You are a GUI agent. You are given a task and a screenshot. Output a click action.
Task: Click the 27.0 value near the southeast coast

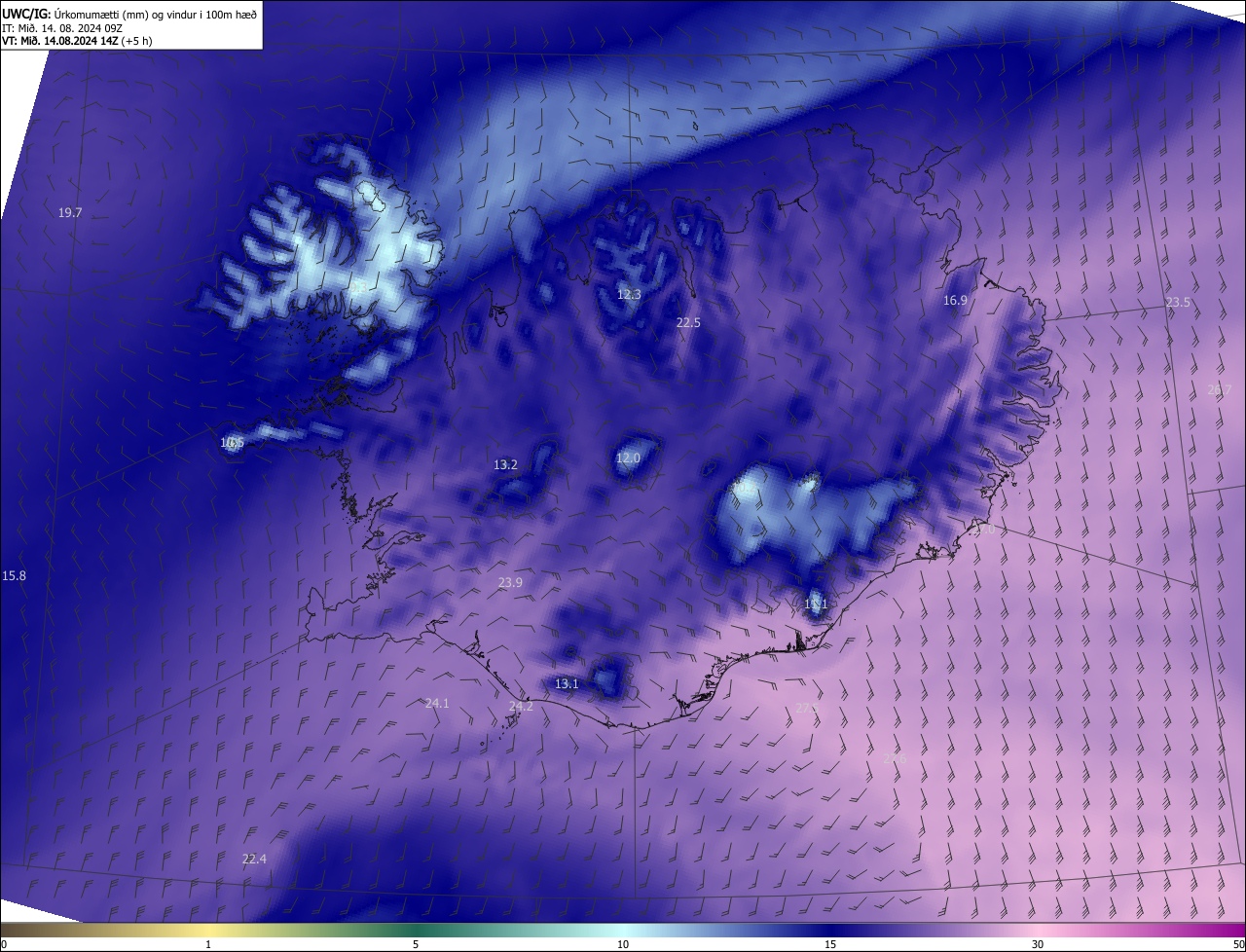pyautogui.click(x=983, y=529)
